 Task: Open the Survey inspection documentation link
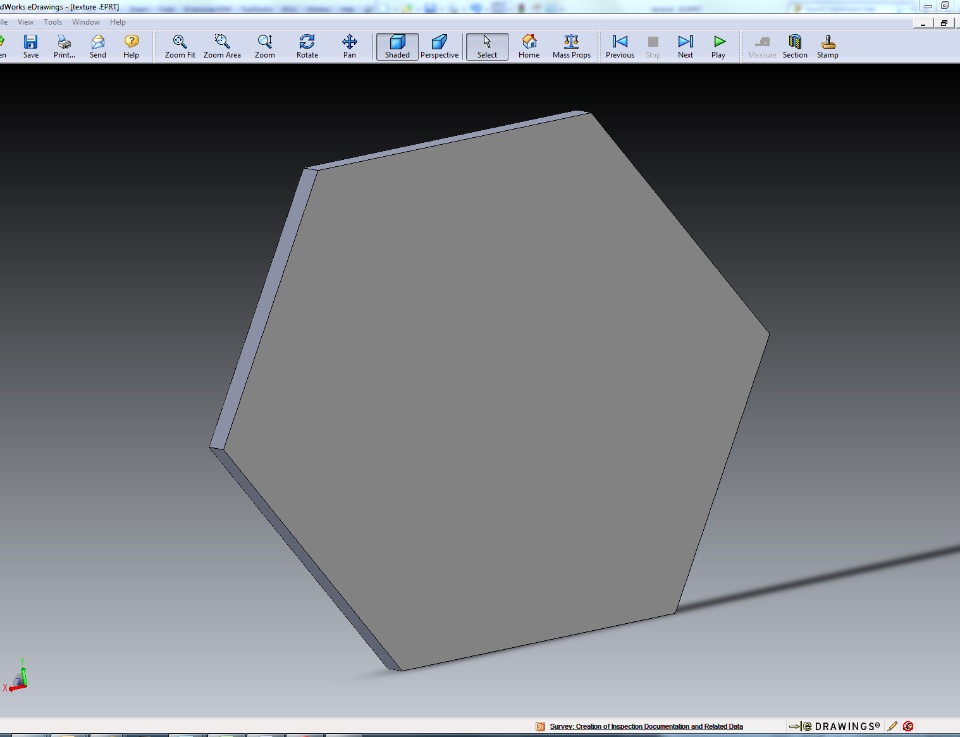pyautogui.click(x=646, y=726)
